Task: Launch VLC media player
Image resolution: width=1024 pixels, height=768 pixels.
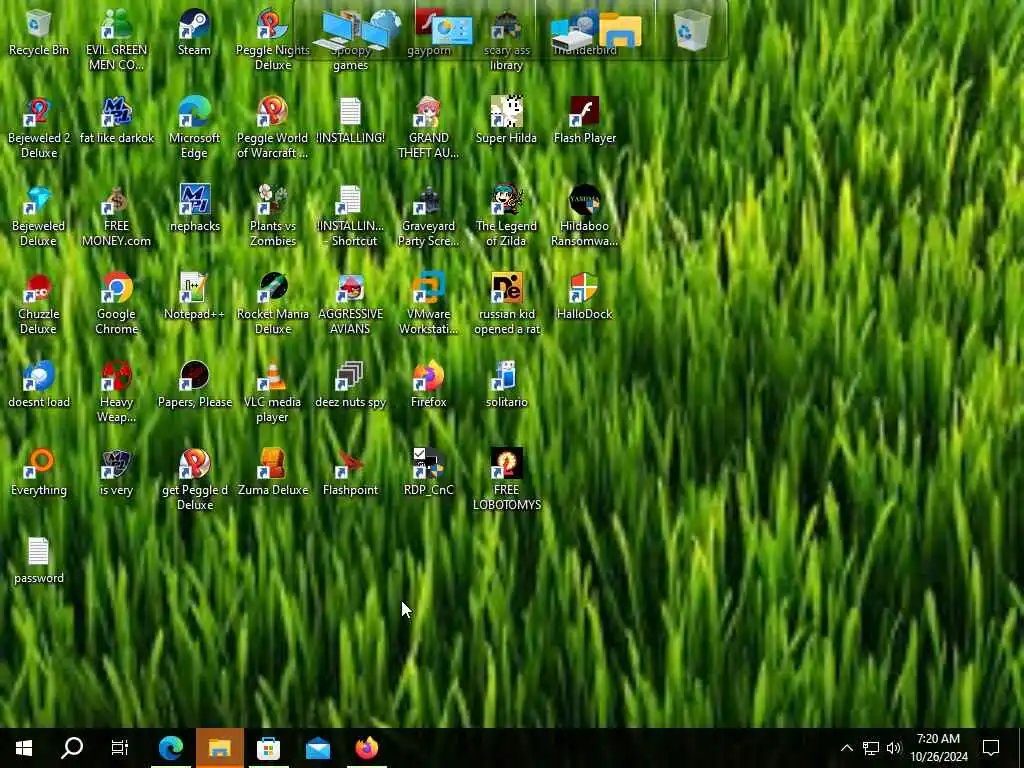Action: [272, 392]
